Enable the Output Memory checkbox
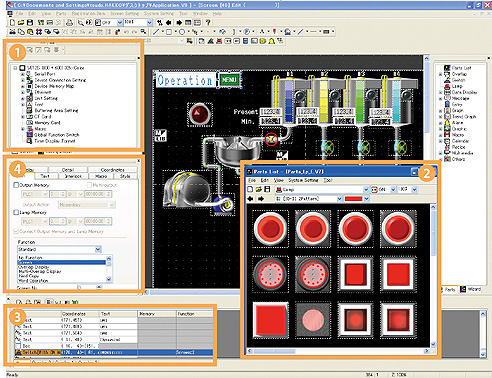This screenshot has width=492, height=378. (x=16, y=185)
